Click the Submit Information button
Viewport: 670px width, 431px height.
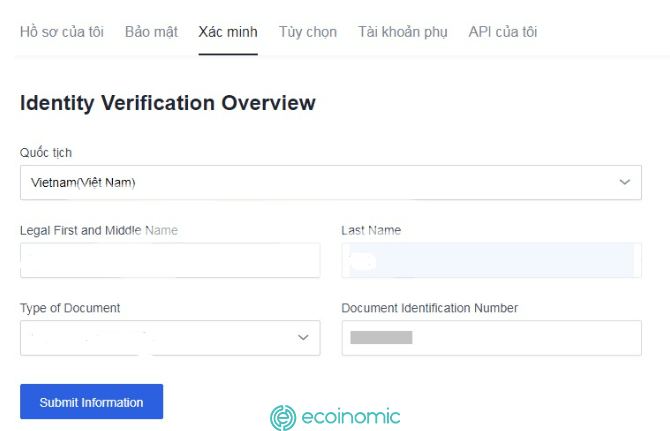pyautogui.click(x=91, y=402)
